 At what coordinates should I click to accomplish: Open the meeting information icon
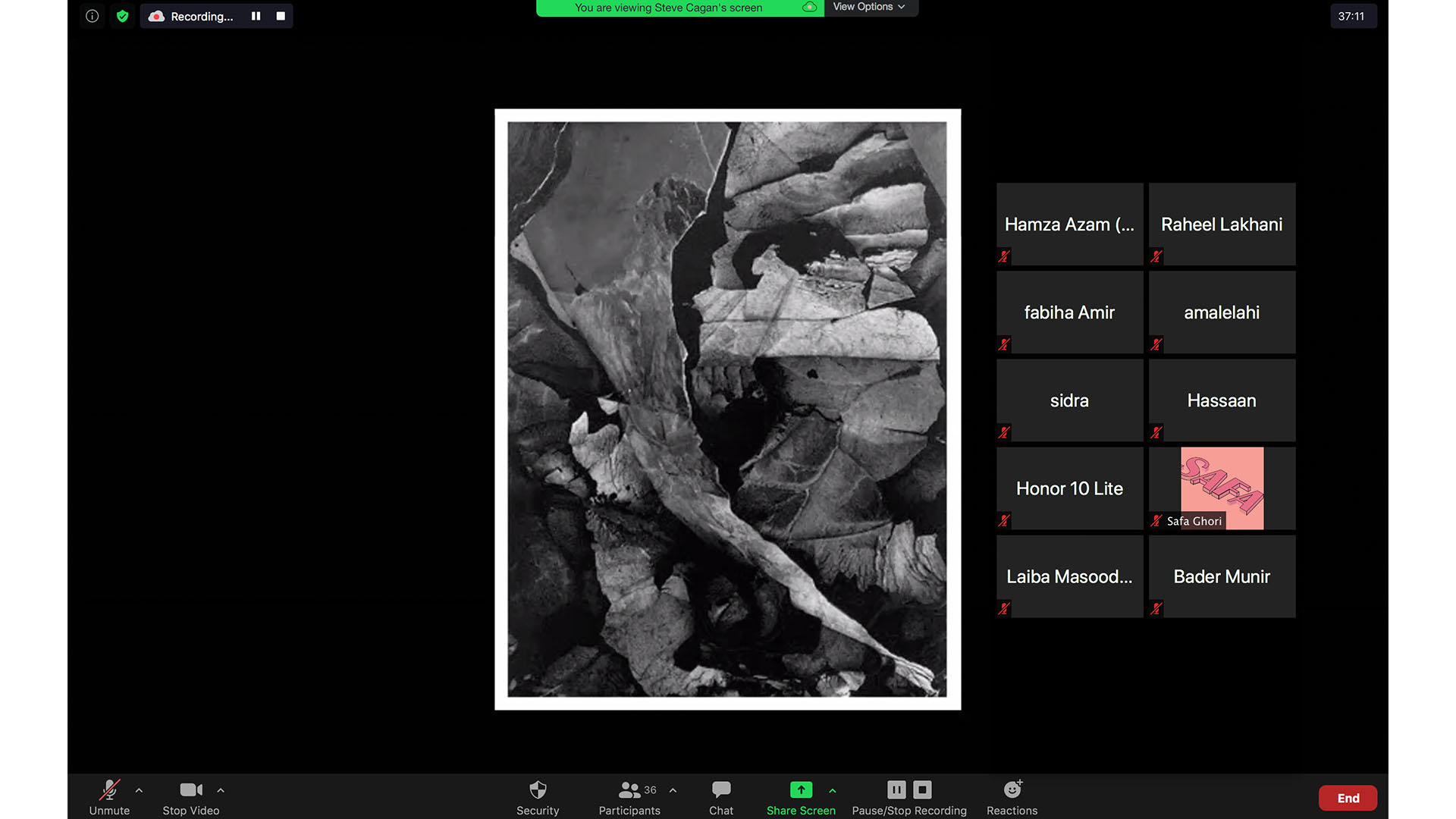[x=92, y=16]
